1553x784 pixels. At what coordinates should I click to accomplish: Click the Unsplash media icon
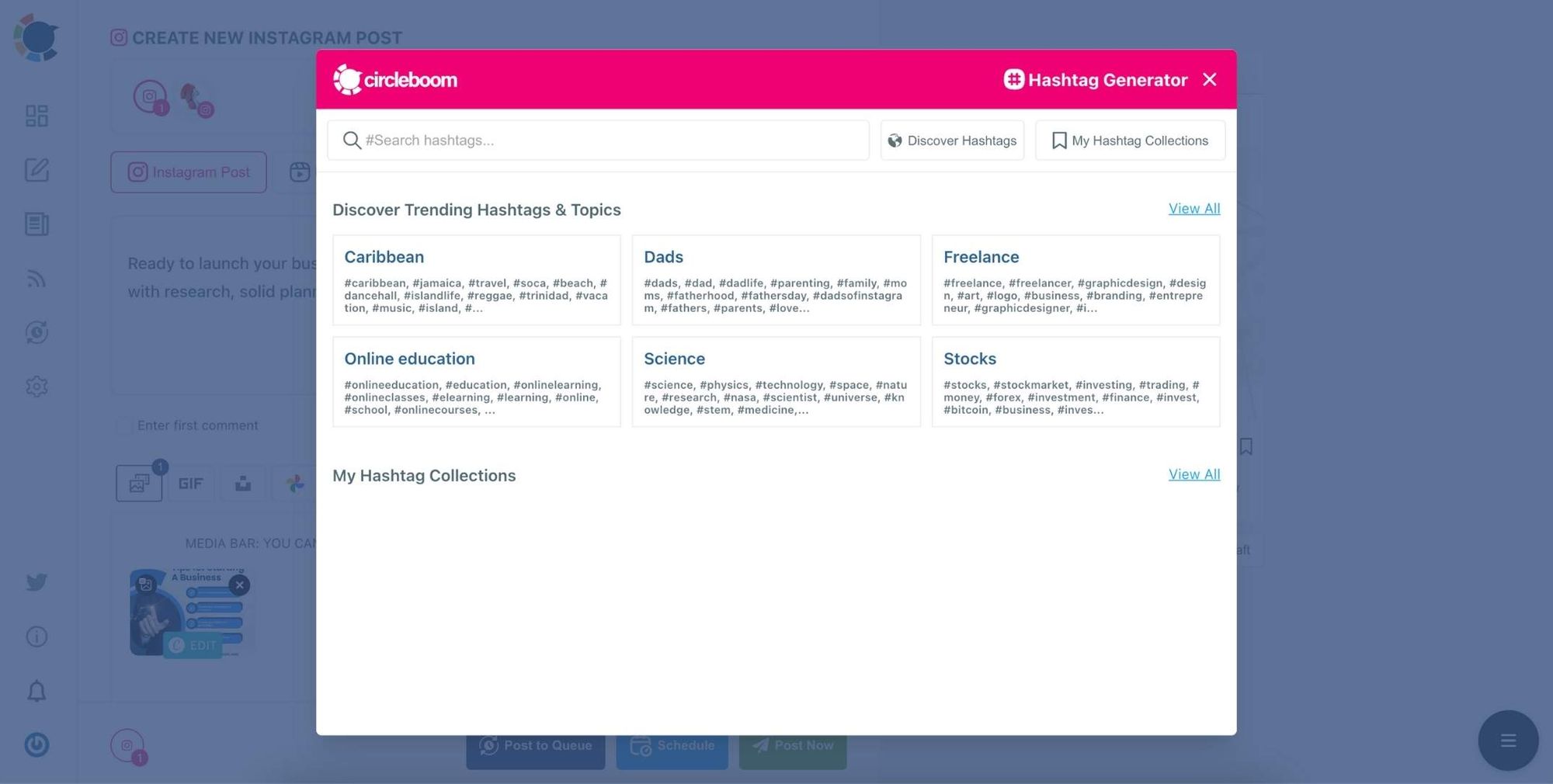(x=243, y=484)
